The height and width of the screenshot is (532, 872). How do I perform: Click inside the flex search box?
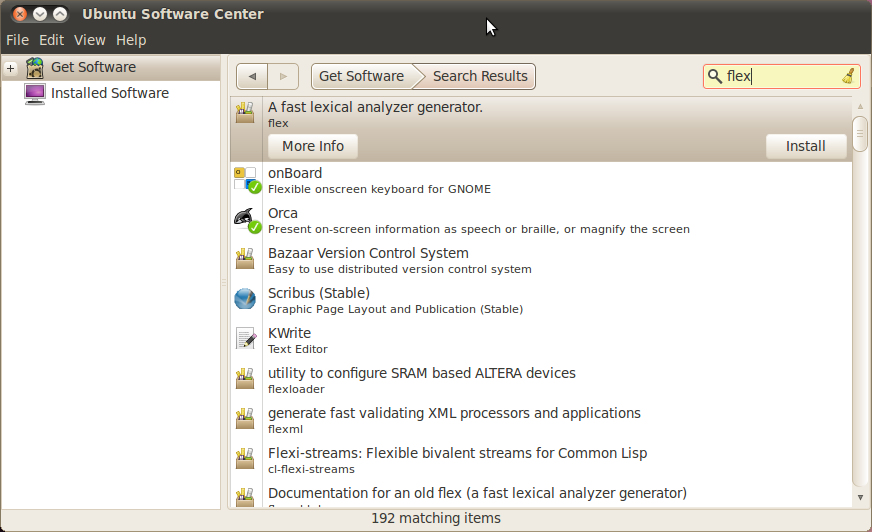point(780,76)
